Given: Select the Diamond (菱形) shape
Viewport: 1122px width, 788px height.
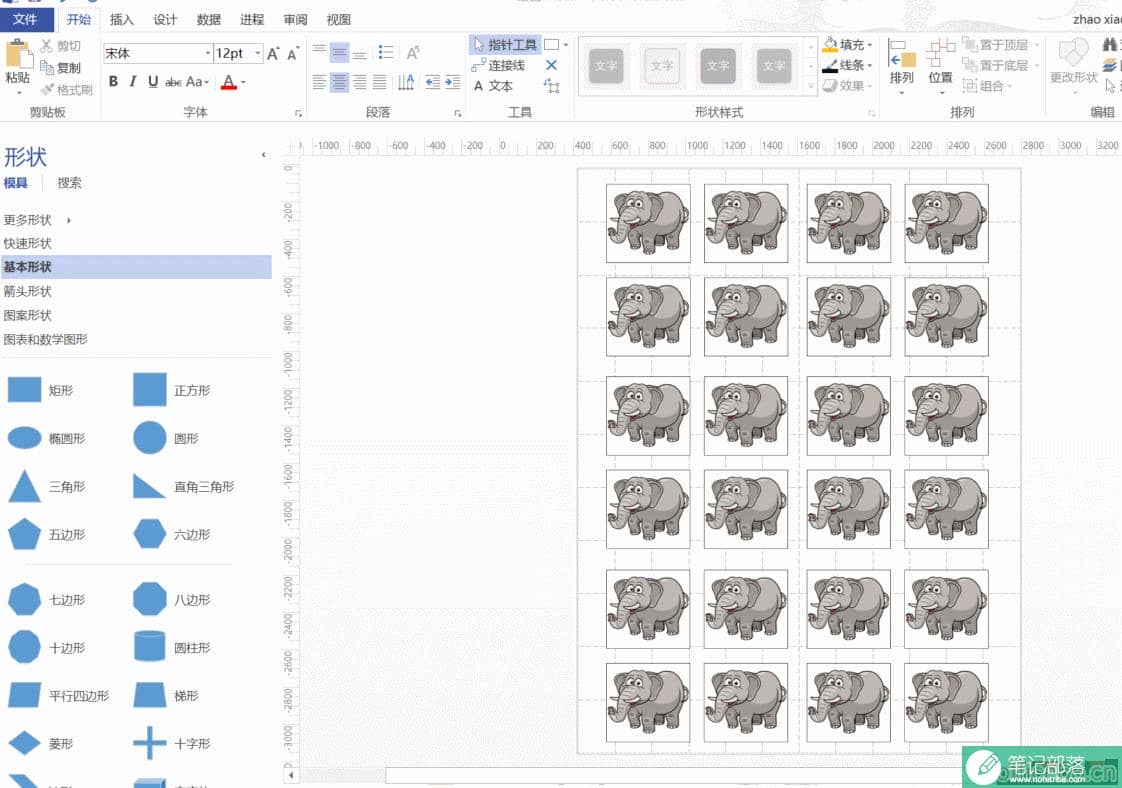Looking at the screenshot, I should [x=41, y=743].
